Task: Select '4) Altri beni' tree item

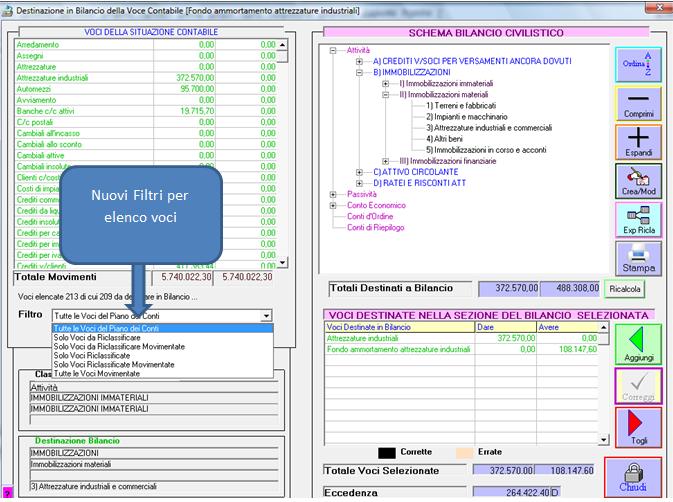Action: (444, 139)
